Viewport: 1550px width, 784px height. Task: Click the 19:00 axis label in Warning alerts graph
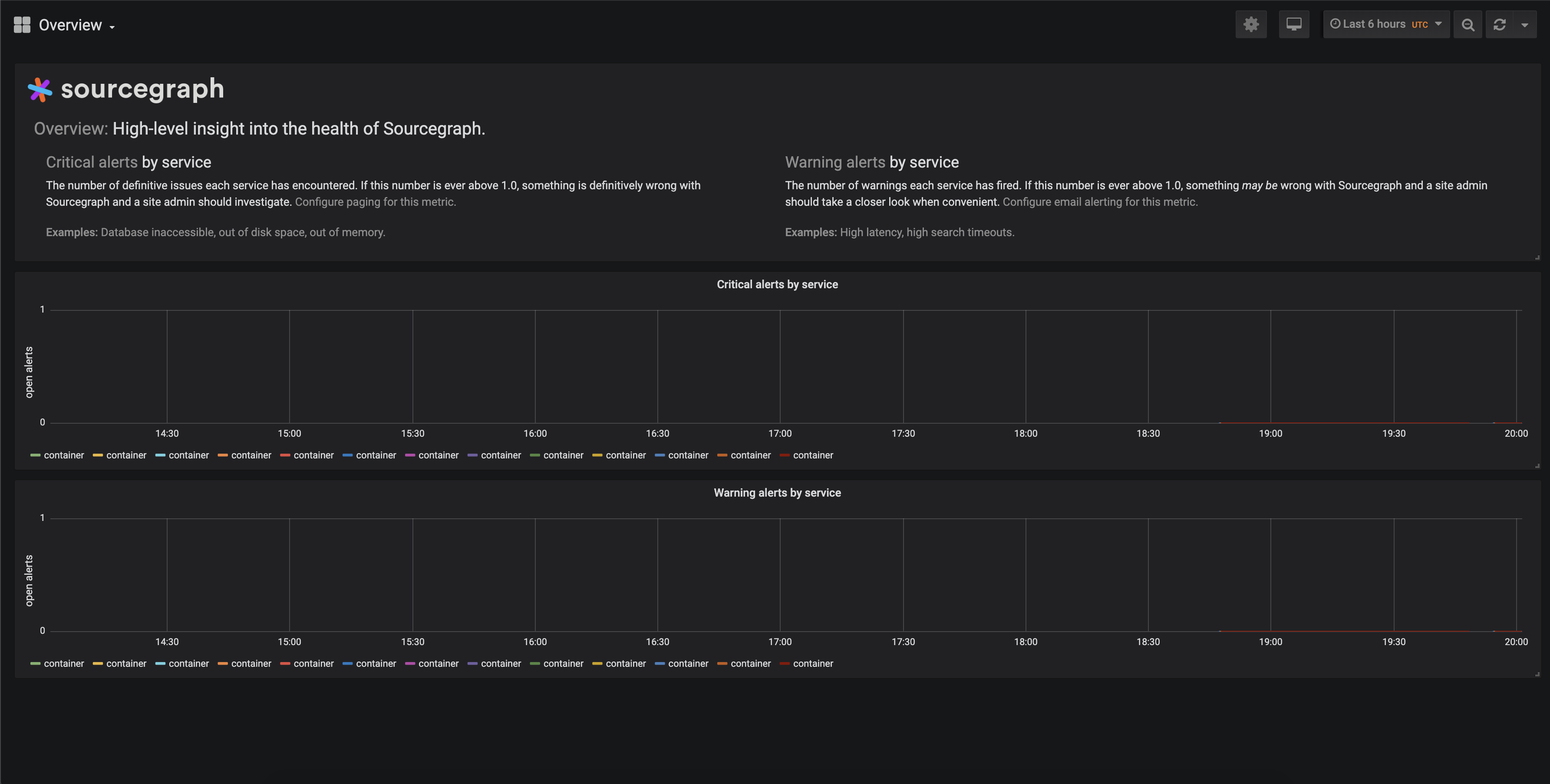tap(1270, 642)
